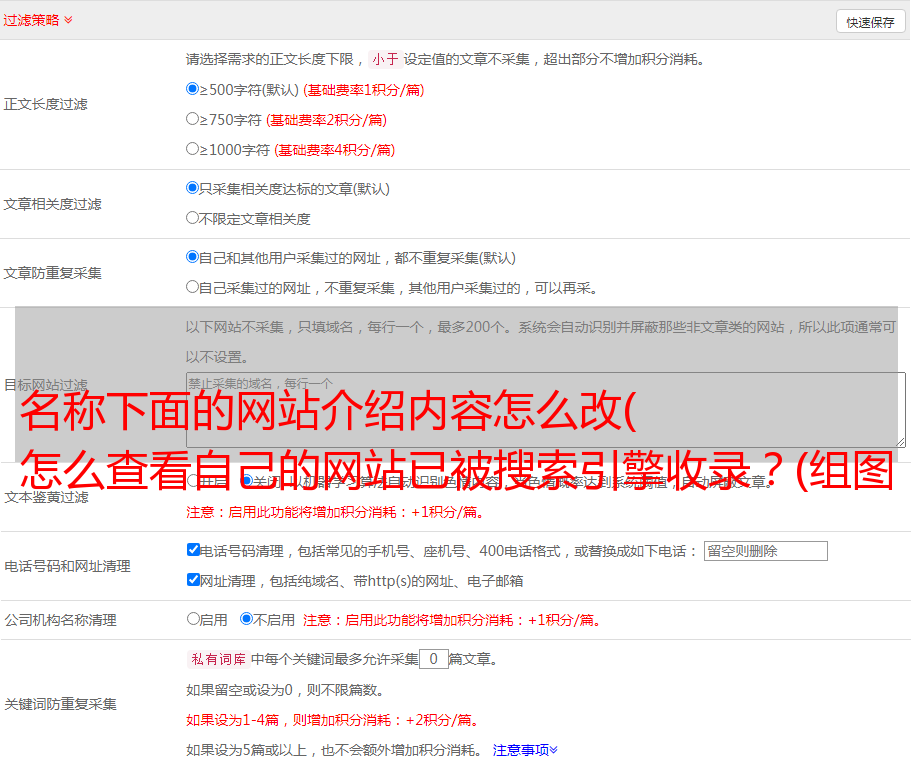
Task: Select 关闭 for 文本鉴黄过滤
Action: pyautogui.click(x=246, y=481)
